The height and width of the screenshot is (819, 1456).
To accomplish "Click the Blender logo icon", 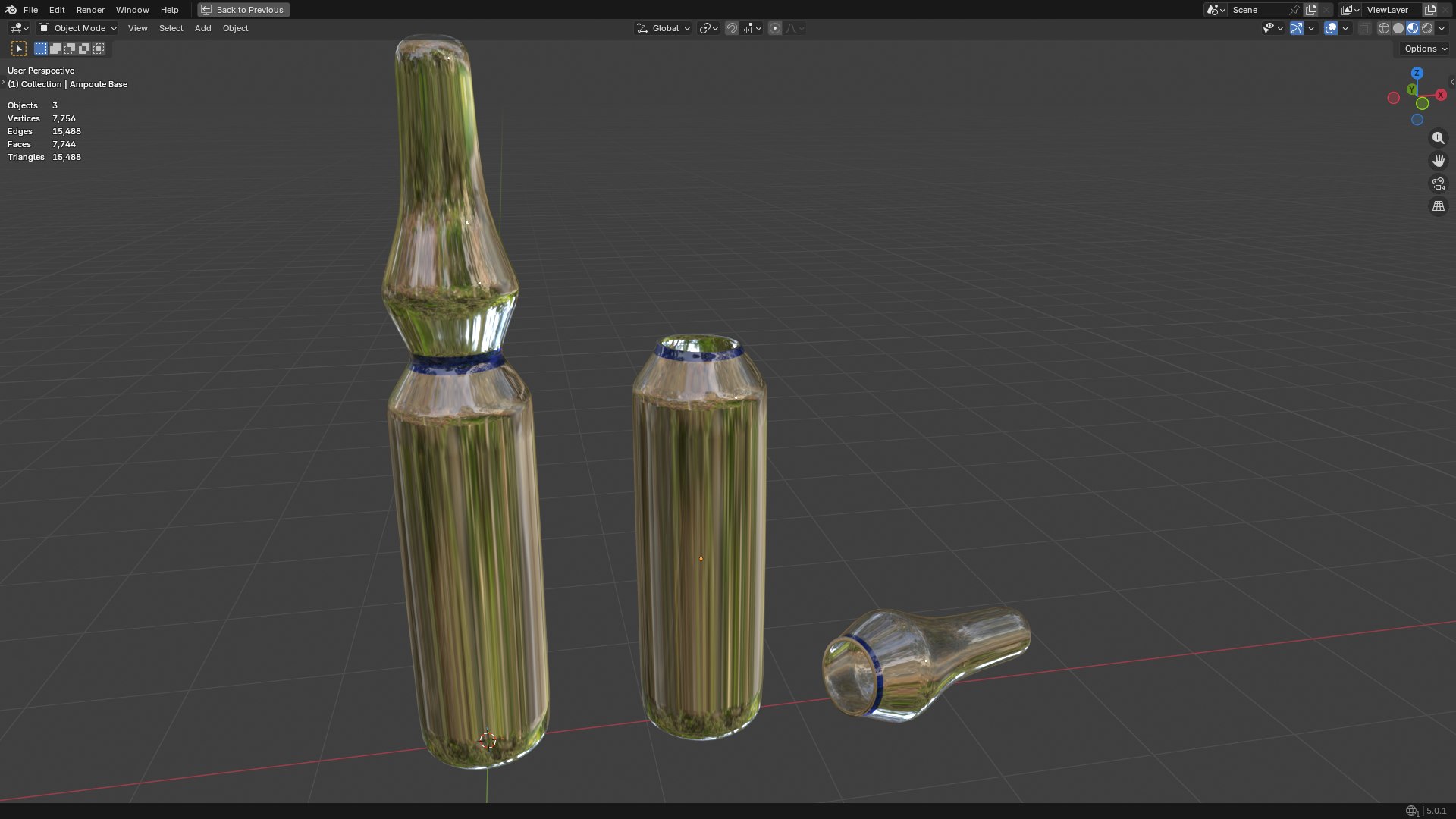I will click(11, 10).
